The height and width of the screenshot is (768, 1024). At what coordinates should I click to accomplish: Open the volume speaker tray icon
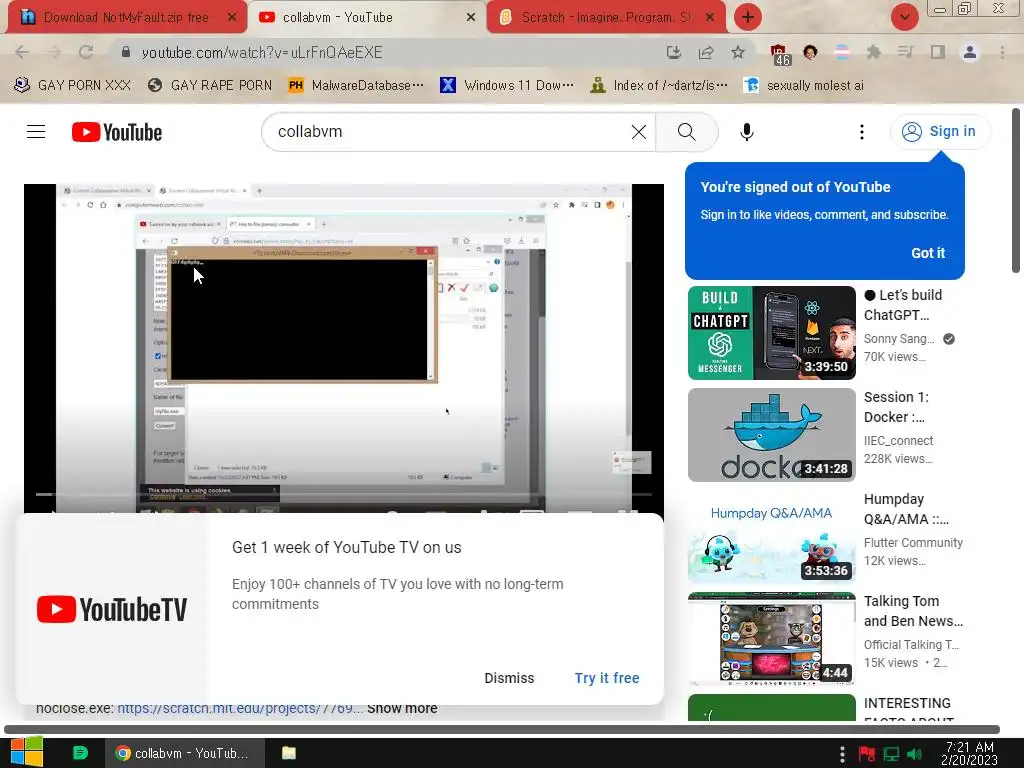click(x=915, y=754)
